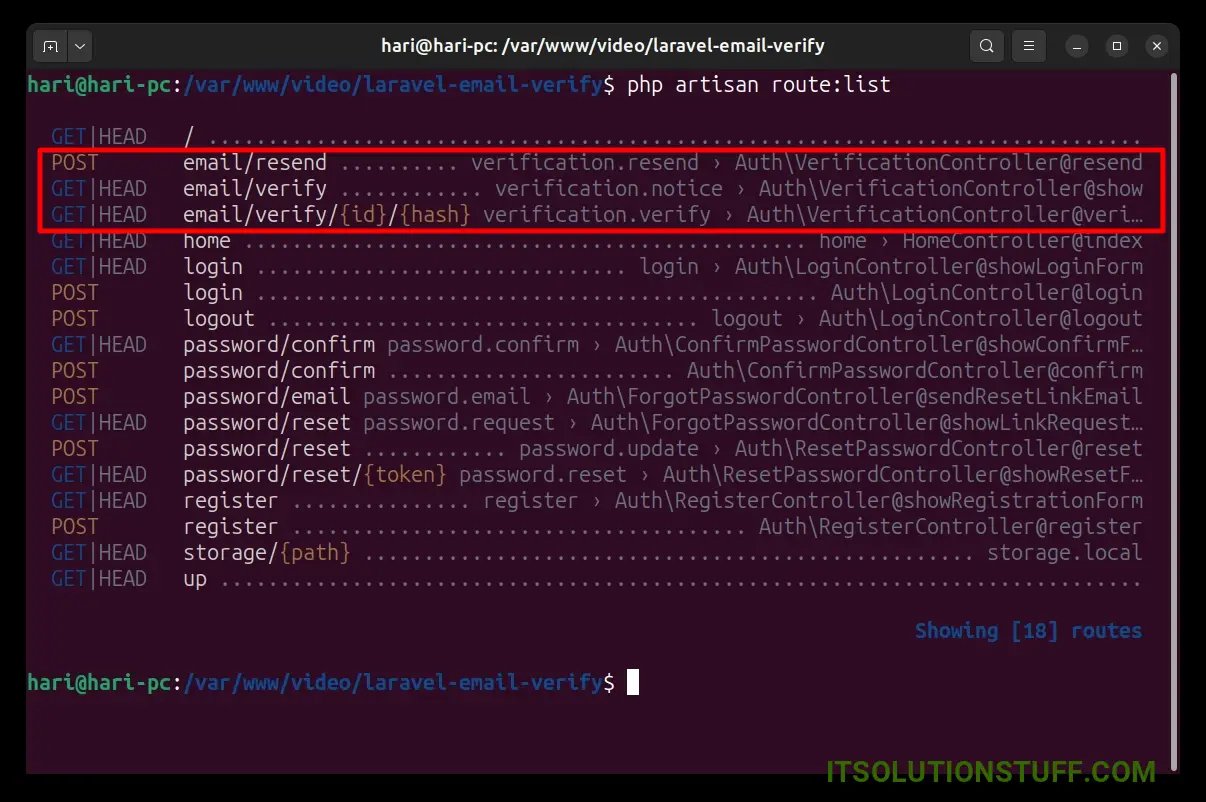Click the verification.notice route name
The width and height of the screenshot is (1206, 802).
pos(608,189)
